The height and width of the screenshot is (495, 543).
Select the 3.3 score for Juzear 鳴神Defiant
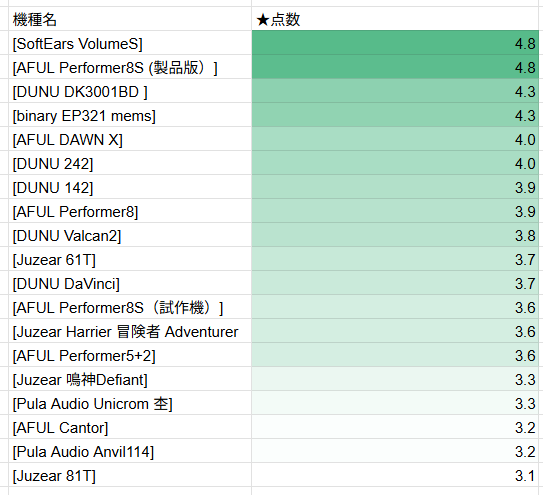395,379
